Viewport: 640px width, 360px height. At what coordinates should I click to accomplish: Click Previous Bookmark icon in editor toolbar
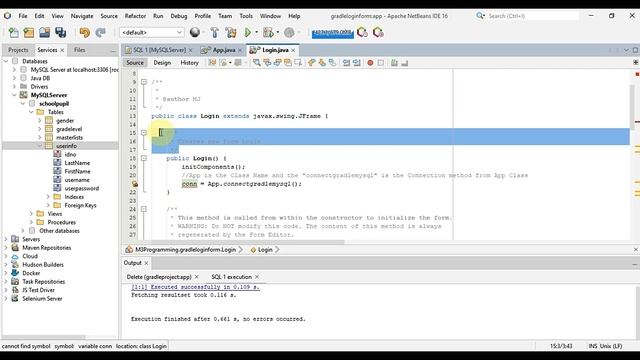pos(311,63)
